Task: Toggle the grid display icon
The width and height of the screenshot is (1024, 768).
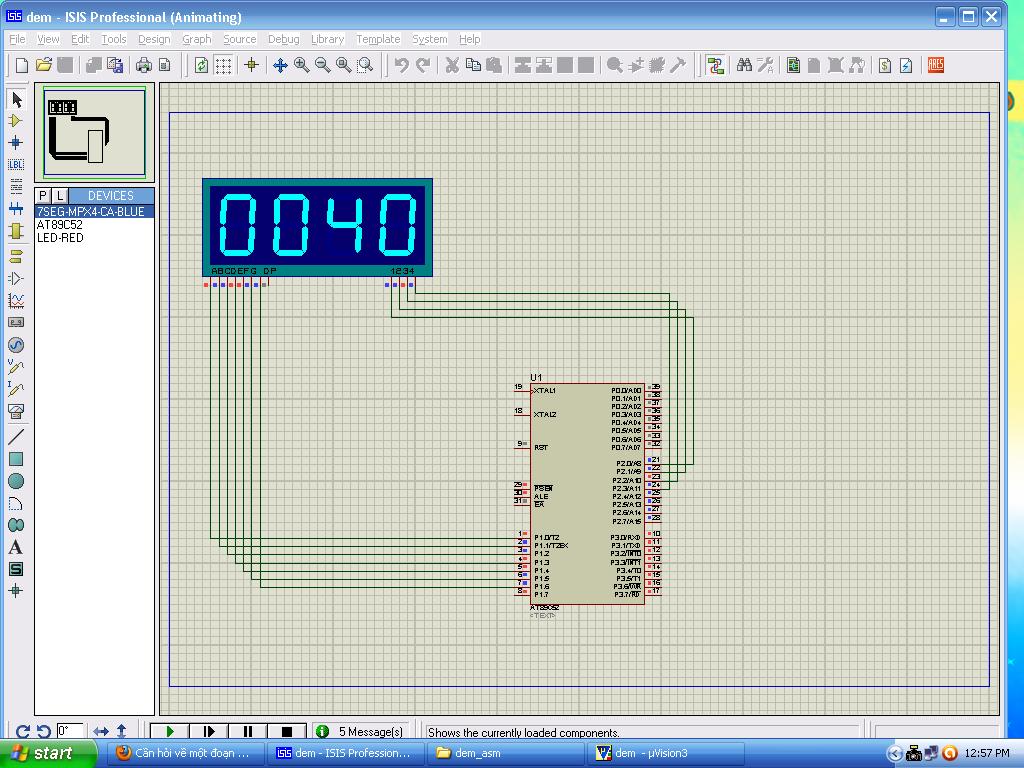Action: pyautogui.click(x=223, y=65)
